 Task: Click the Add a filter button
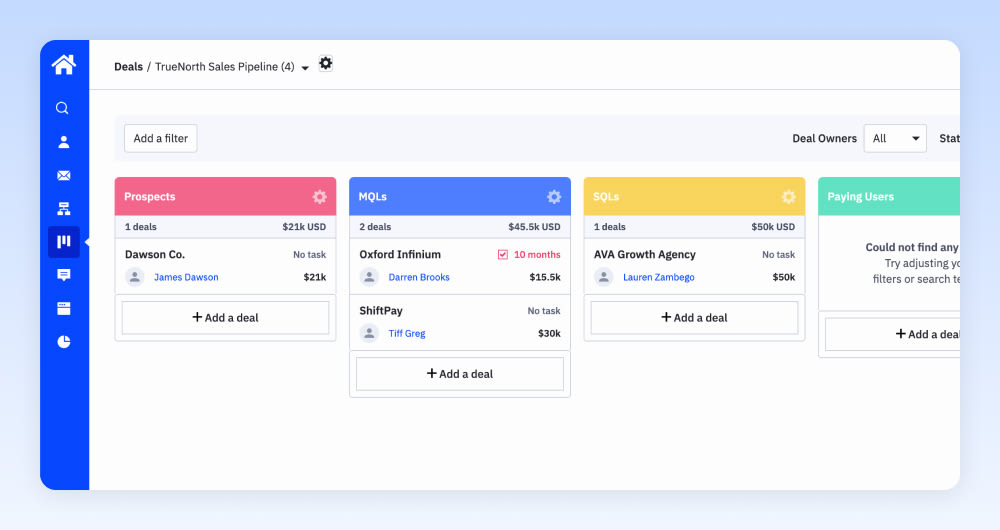(161, 138)
